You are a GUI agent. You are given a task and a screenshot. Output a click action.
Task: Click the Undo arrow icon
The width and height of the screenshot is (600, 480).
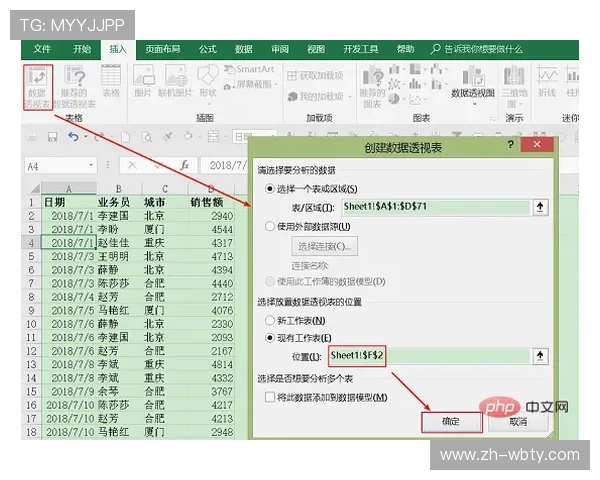coord(73,136)
